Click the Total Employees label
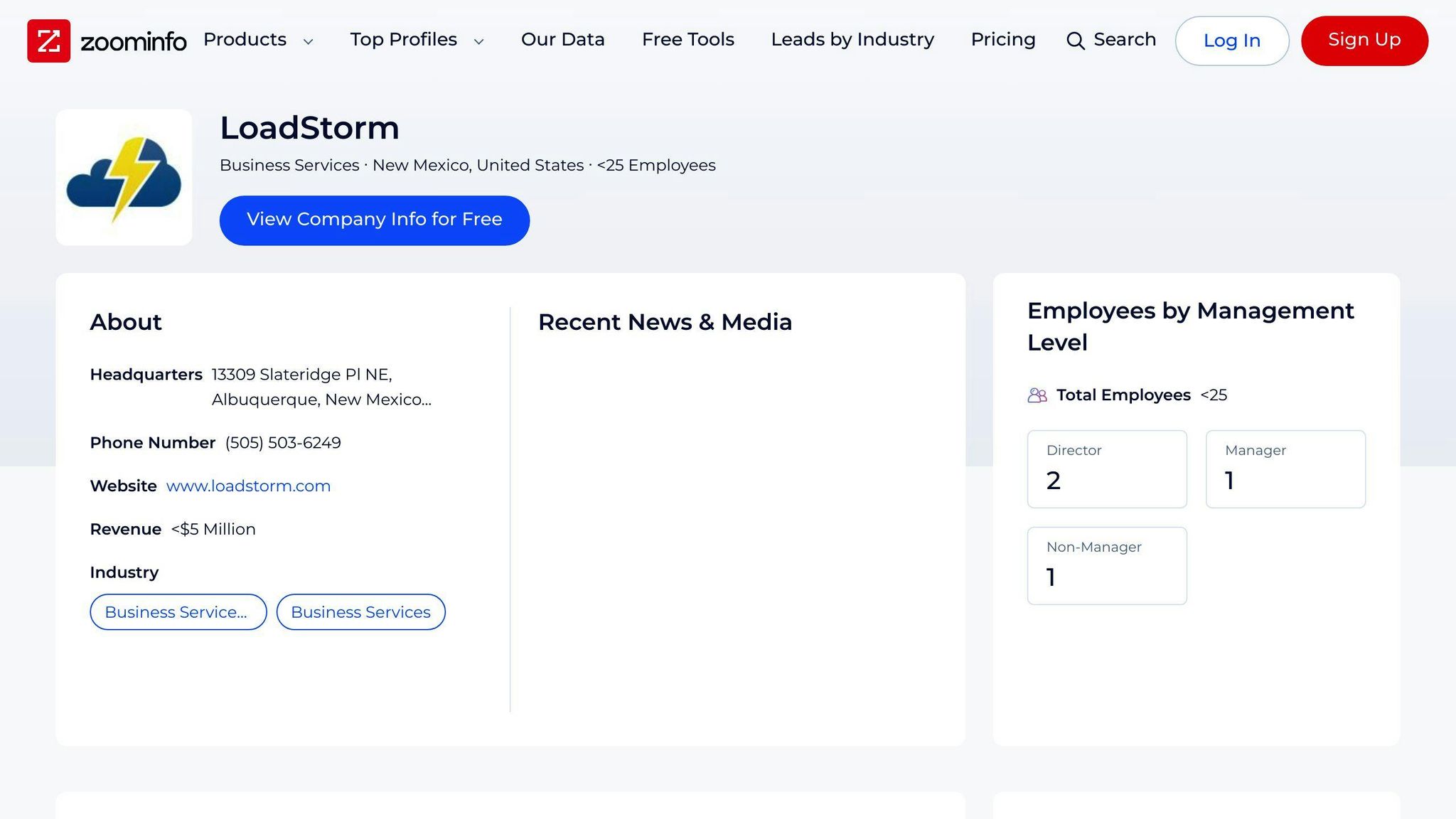 coord(1123,395)
